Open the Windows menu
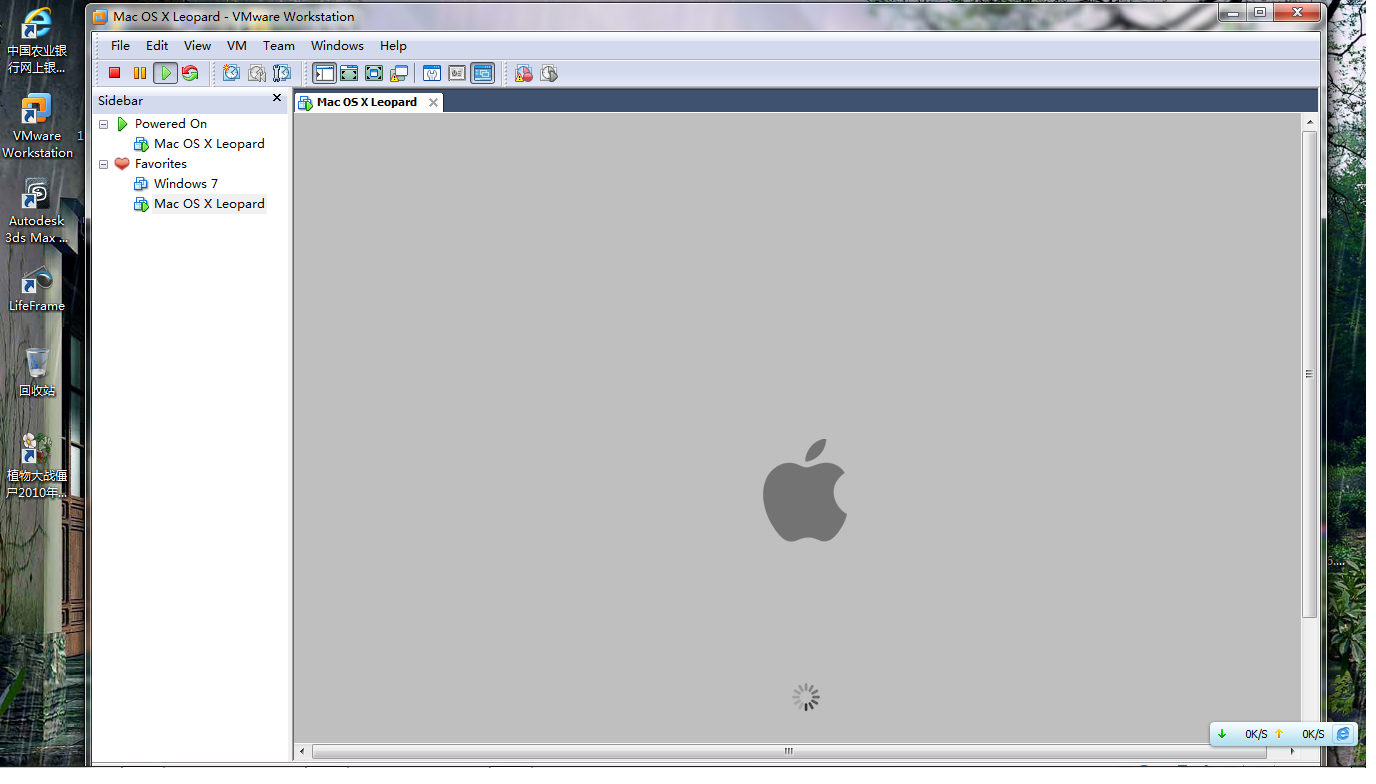This screenshot has height=784, width=1376. pos(337,45)
